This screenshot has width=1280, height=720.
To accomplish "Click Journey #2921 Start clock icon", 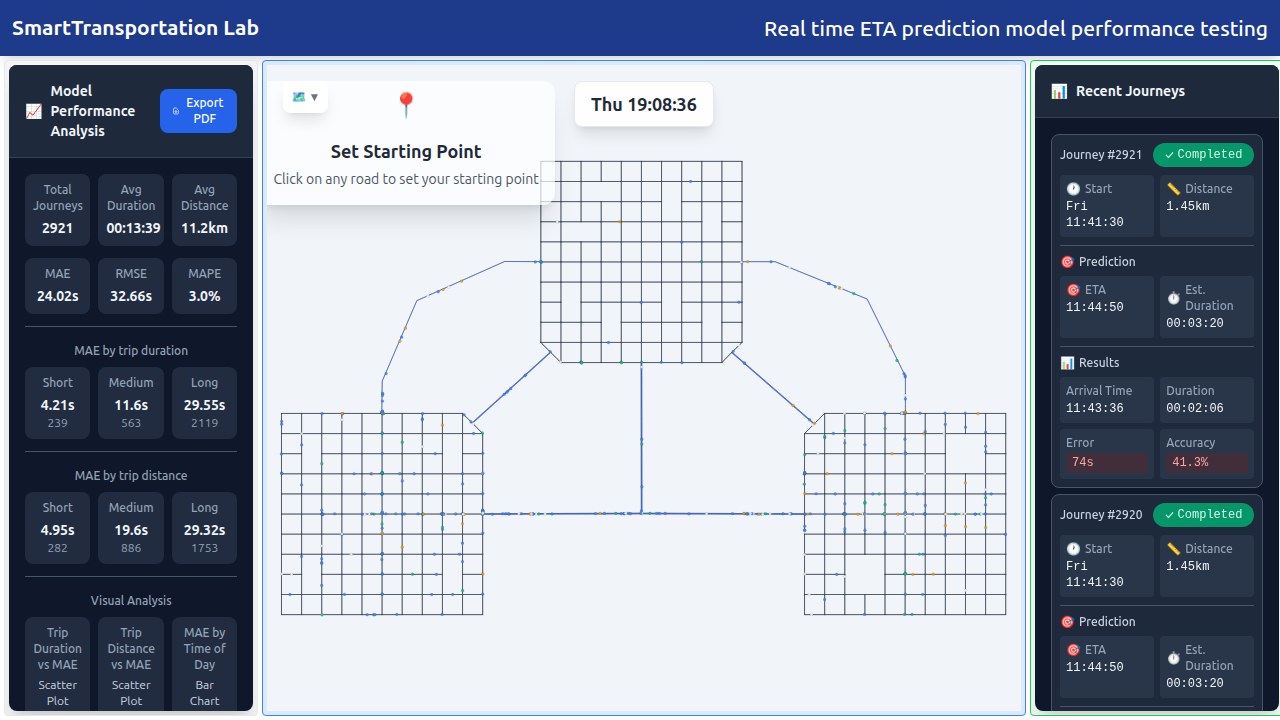I will [1073, 189].
